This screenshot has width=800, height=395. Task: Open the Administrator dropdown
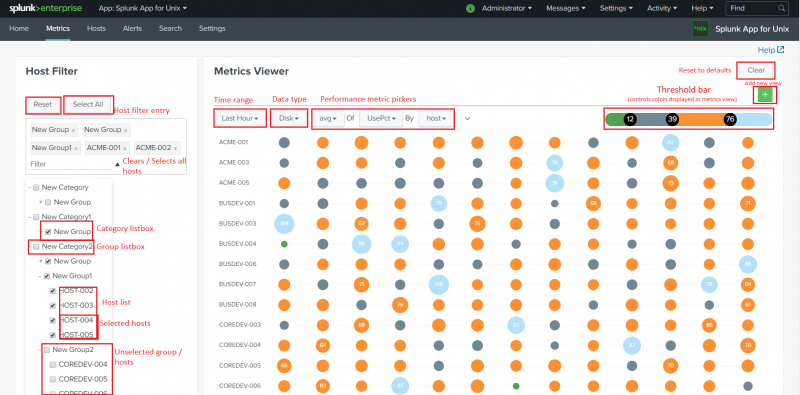point(507,8)
